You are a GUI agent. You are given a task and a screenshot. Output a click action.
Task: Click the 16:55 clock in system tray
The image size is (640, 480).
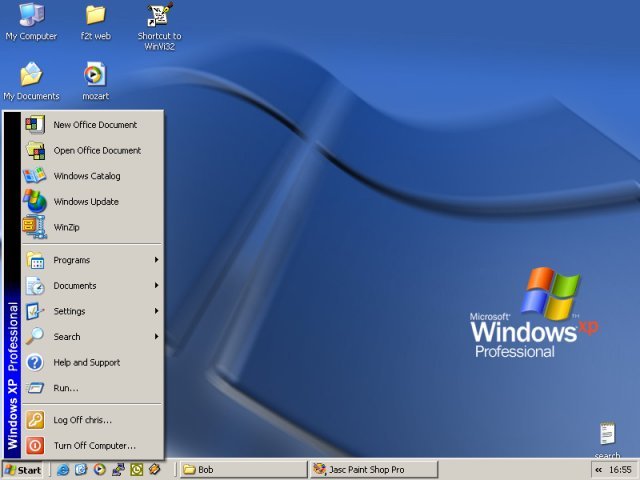[x=620, y=470]
